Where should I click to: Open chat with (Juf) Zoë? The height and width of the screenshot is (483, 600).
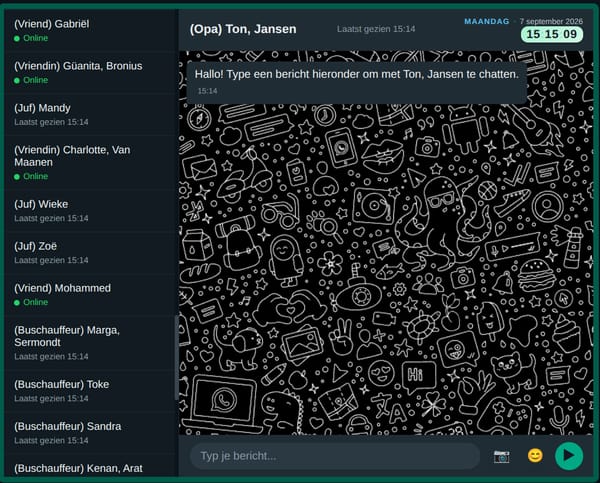point(91,253)
